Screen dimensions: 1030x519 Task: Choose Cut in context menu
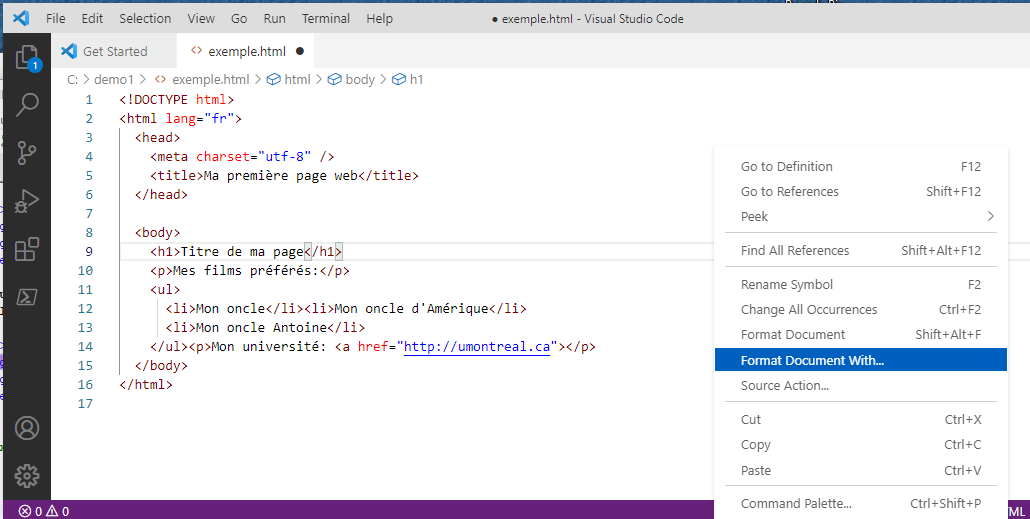(861, 419)
